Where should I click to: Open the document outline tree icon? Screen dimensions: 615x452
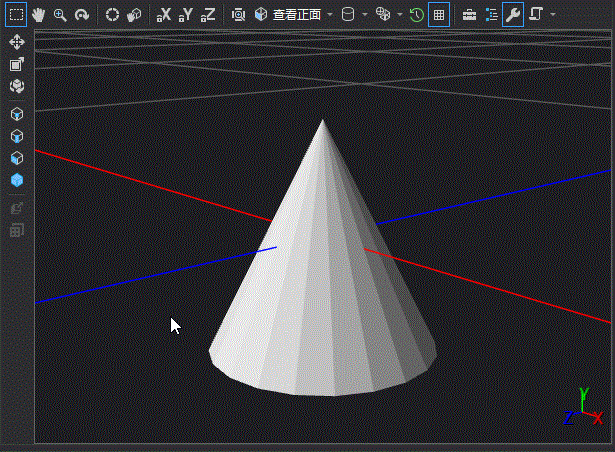[x=491, y=15]
